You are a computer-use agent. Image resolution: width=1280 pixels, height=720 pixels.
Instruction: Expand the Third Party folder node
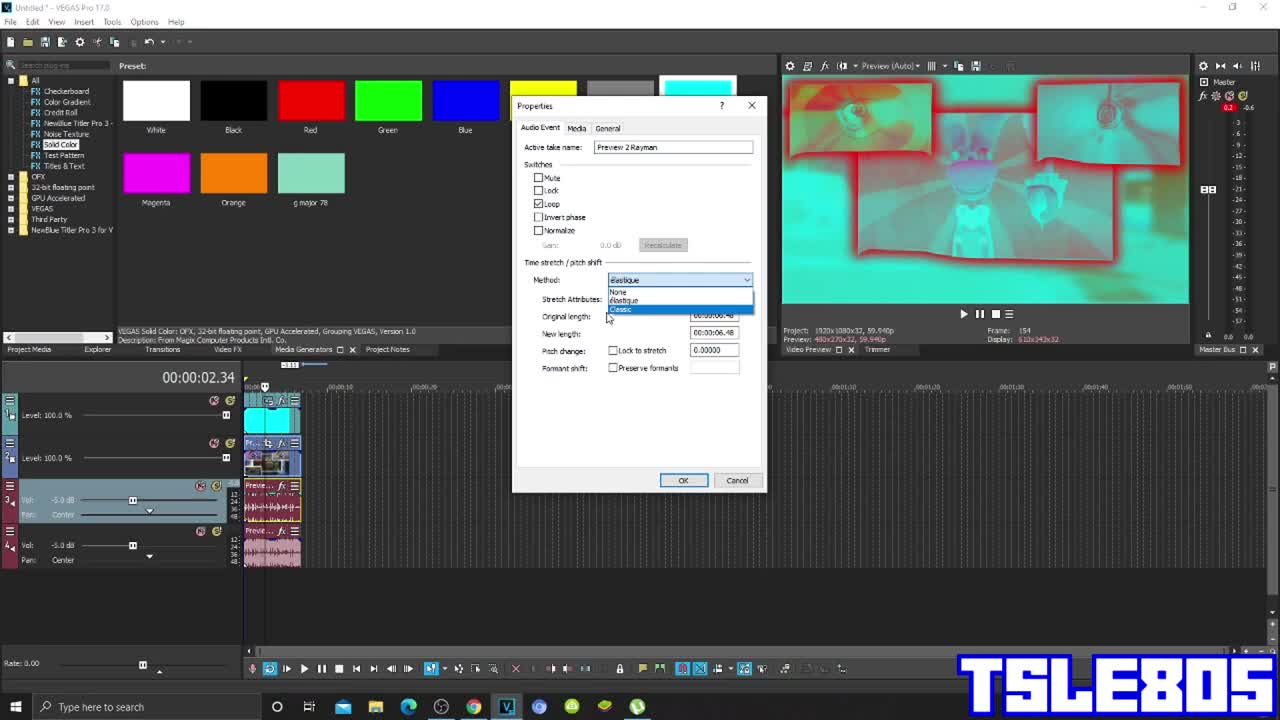(x=11, y=219)
